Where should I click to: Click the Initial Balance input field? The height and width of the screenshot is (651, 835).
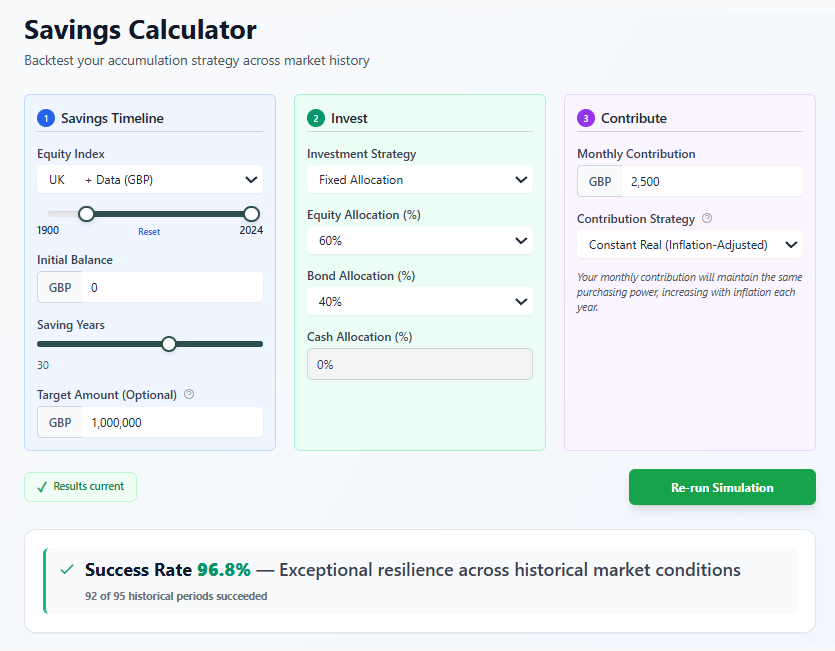pos(172,288)
